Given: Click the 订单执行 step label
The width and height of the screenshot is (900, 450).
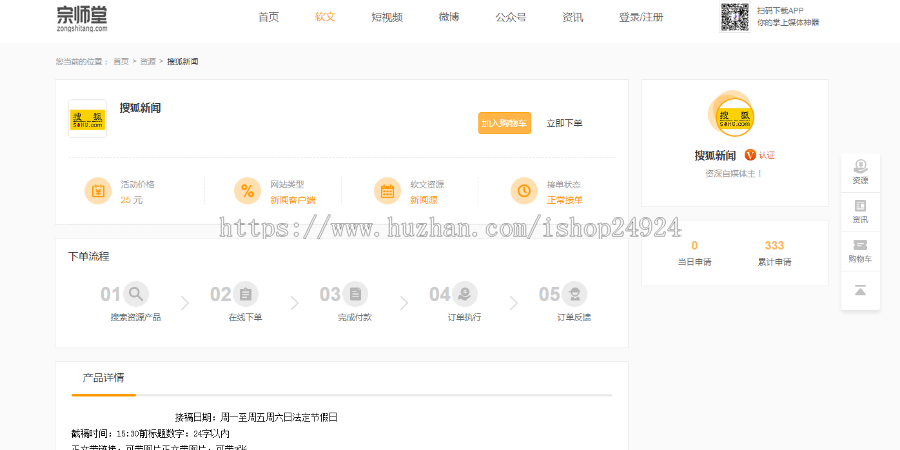Looking at the screenshot, I should click(464, 317).
